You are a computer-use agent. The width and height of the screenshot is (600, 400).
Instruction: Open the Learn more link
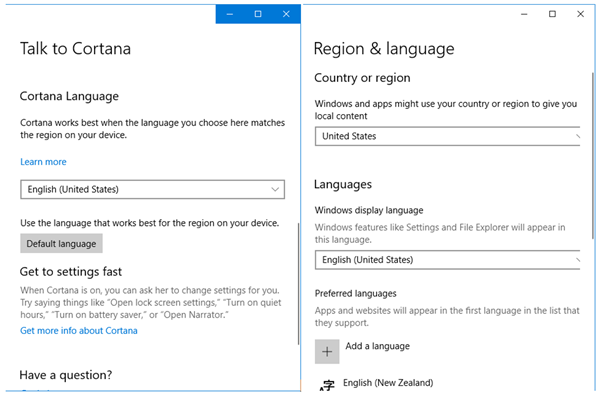(x=43, y=162)
